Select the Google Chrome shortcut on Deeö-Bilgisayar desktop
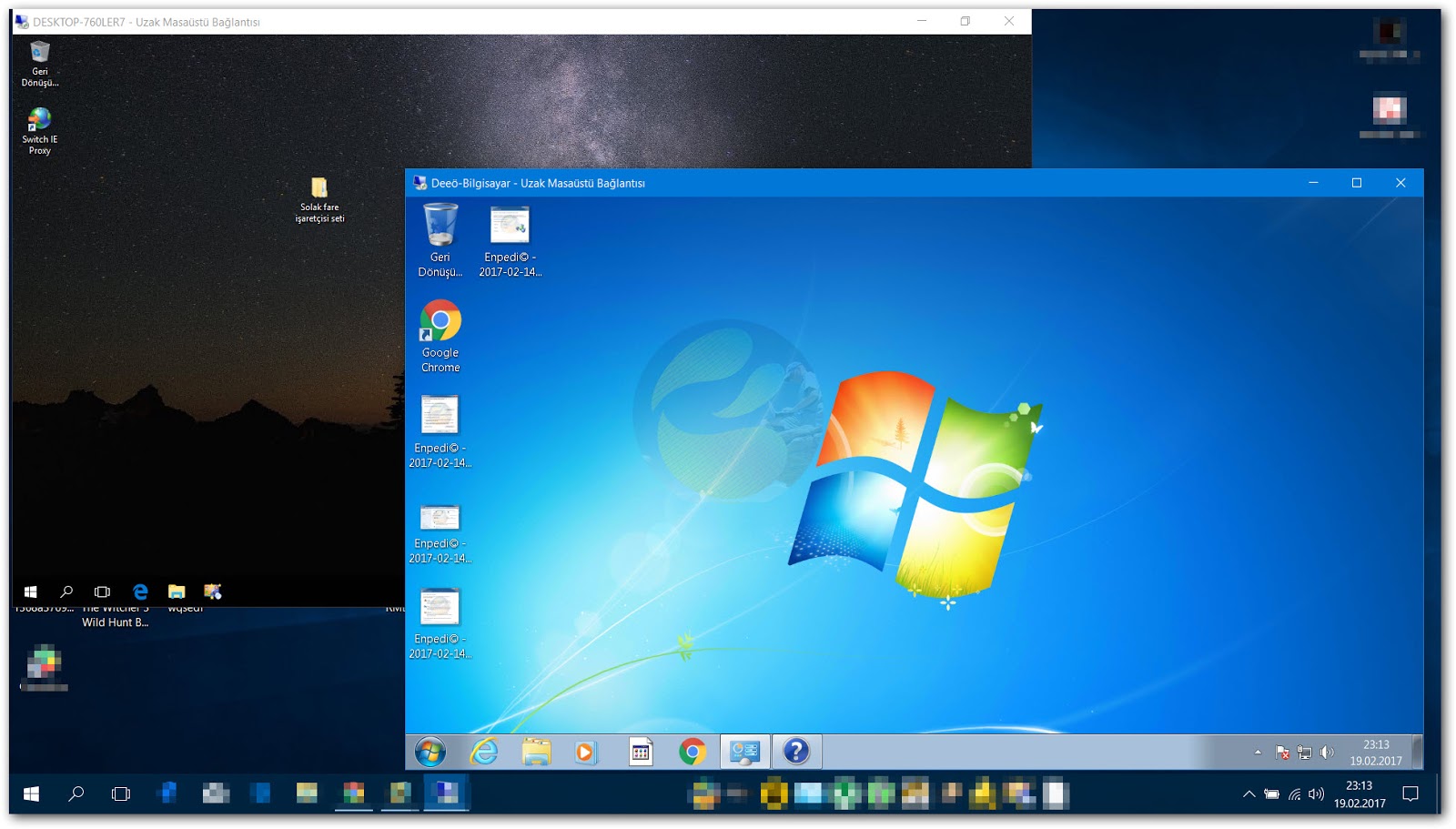 (440, 336)
